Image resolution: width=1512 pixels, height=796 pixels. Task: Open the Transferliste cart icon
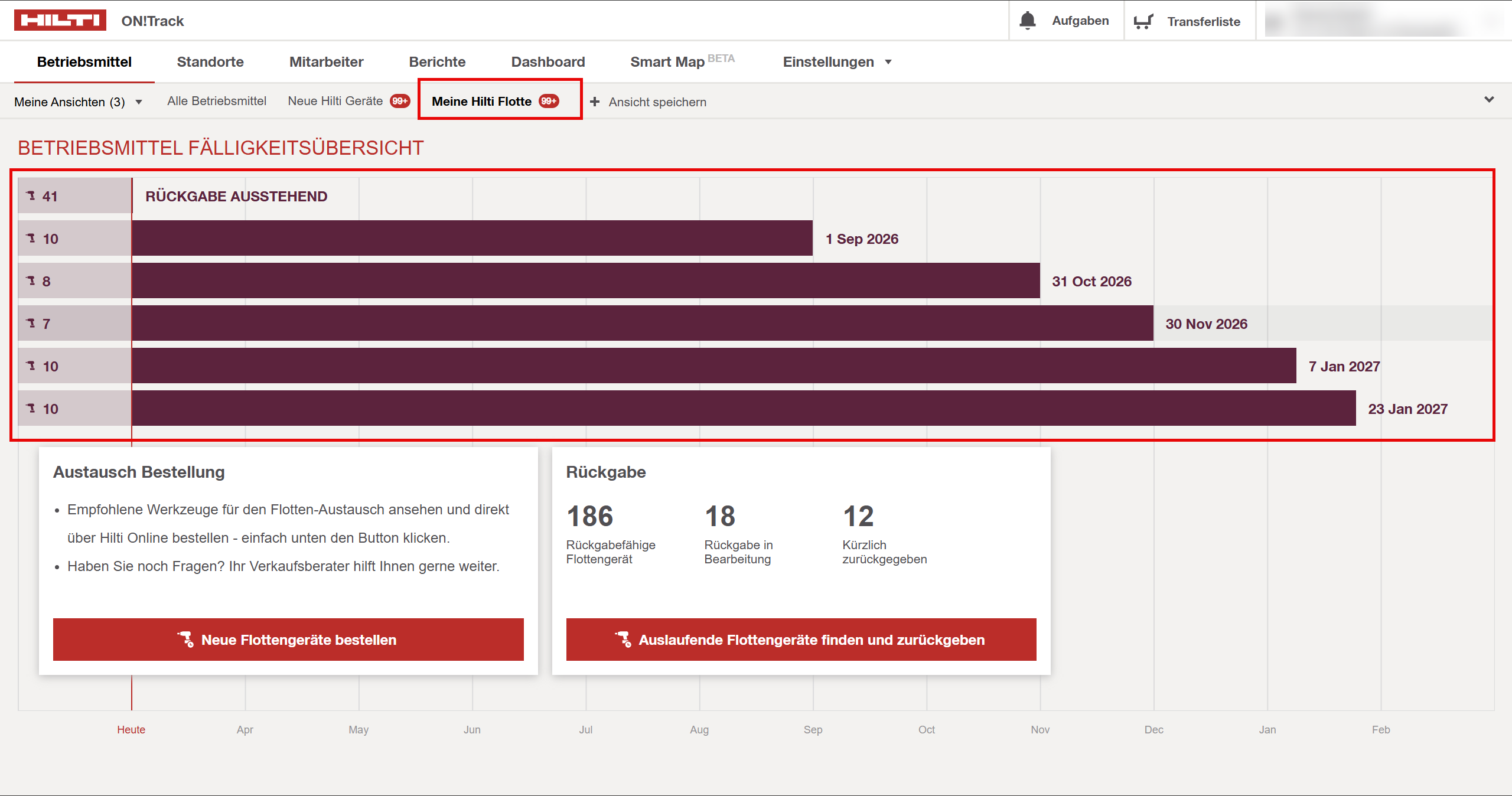click(x=1143, y=22)
